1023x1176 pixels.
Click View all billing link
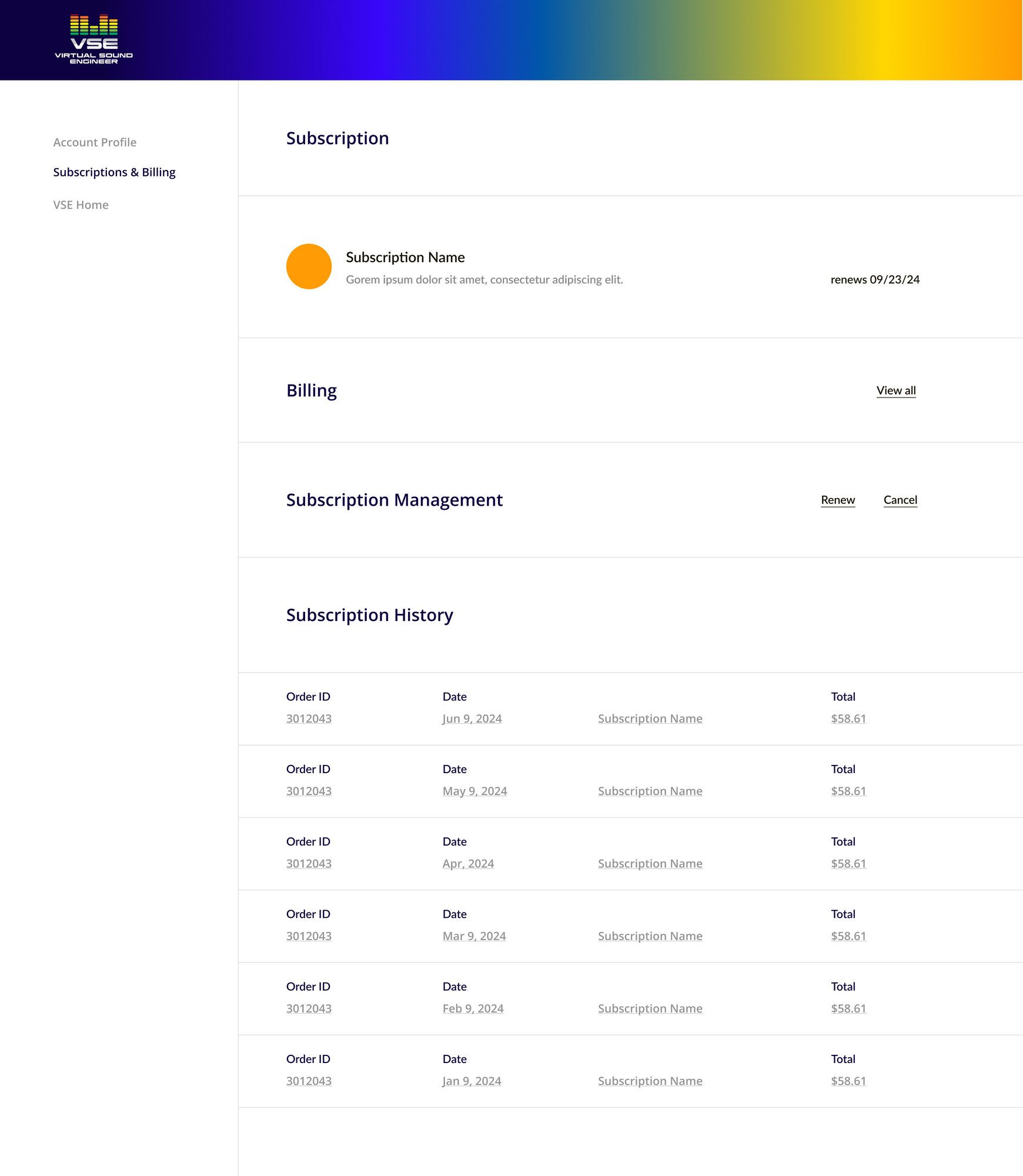tap(895, 390)
